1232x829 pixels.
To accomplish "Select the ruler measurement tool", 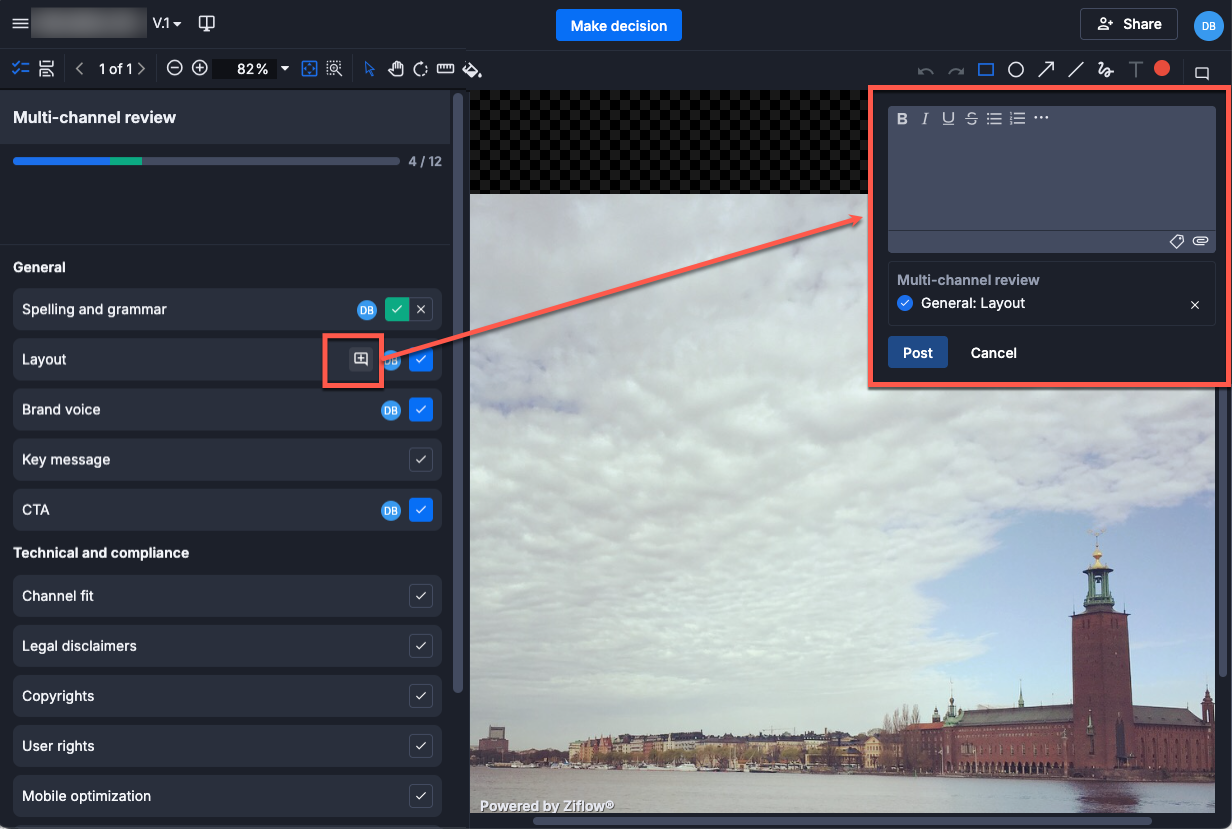I will point(446,69).
